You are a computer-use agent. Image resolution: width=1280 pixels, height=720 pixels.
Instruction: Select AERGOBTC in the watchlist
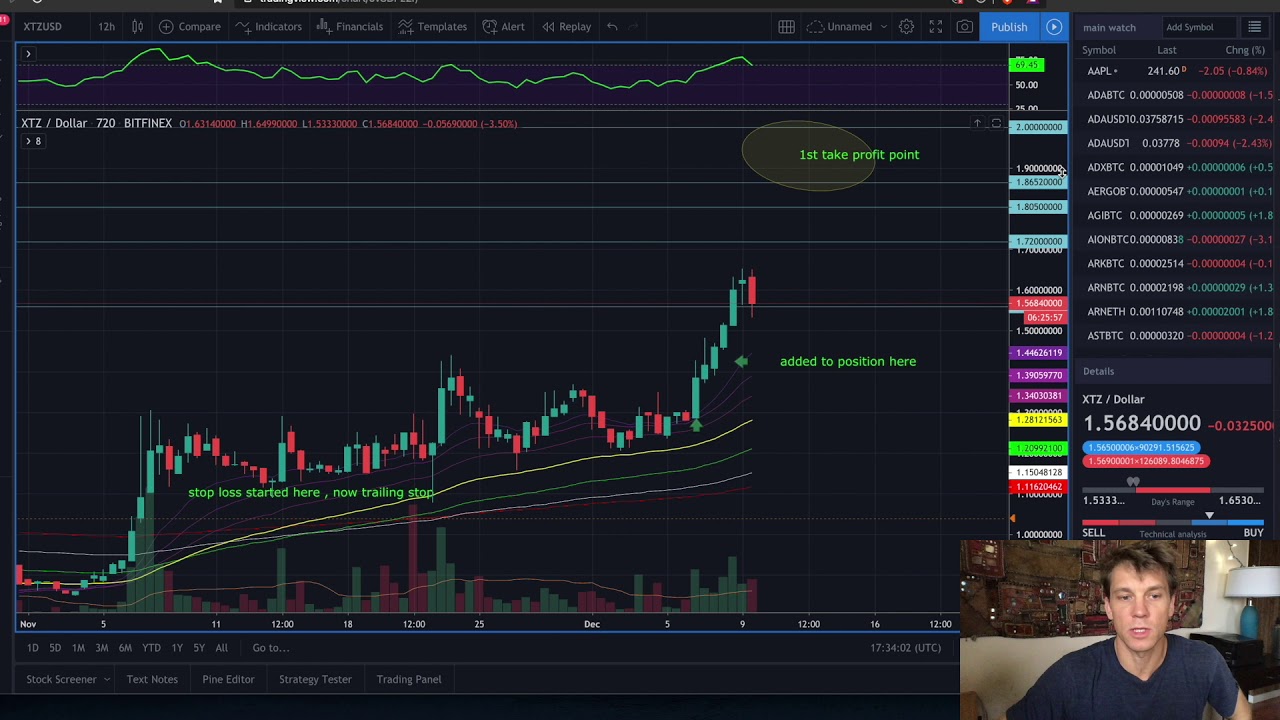point(1176,191)
